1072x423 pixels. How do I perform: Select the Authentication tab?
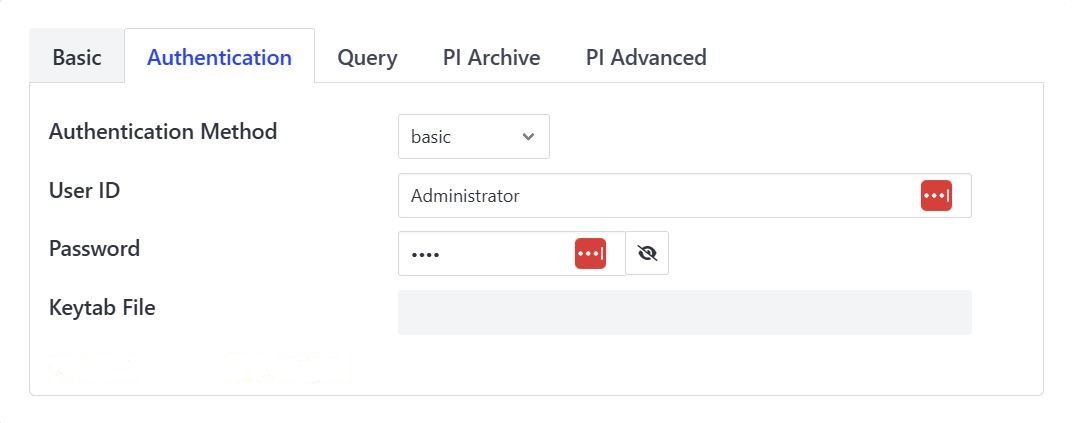[219, 57]
